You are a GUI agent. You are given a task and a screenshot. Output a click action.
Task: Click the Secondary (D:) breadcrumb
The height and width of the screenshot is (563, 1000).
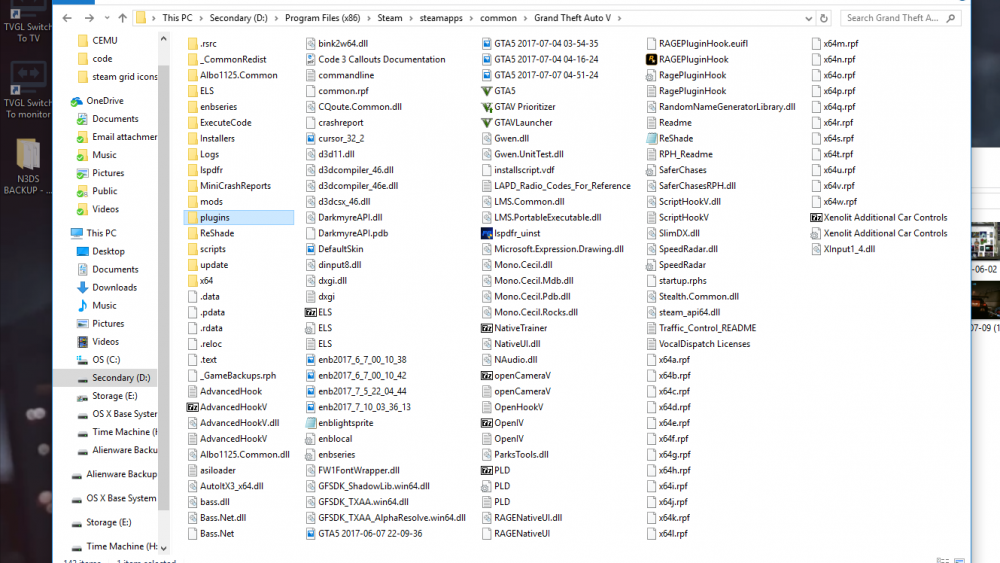click(x=239, y=18)
